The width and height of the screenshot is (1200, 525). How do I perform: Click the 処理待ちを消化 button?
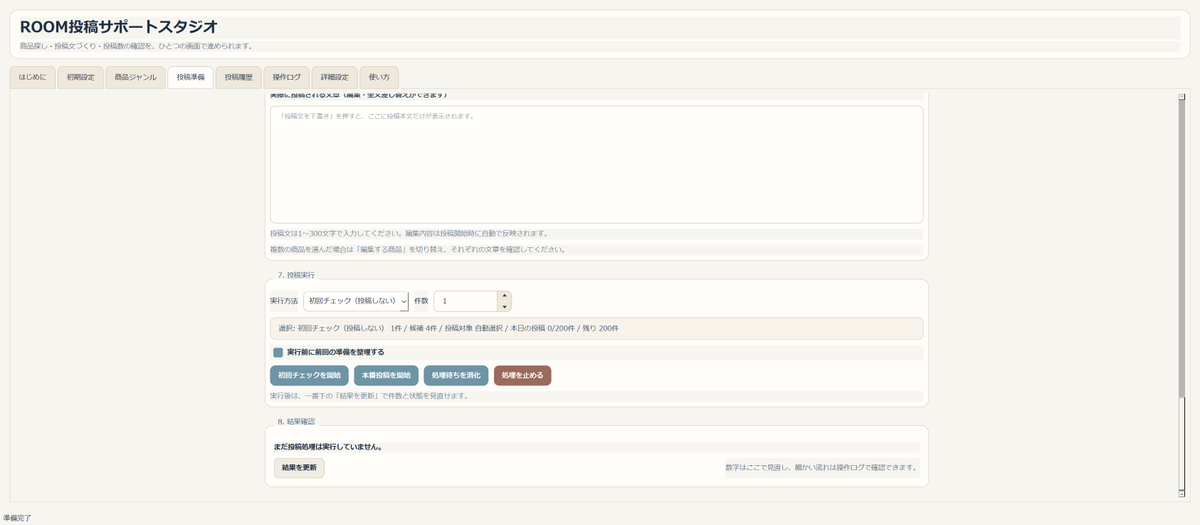[456, 375]
